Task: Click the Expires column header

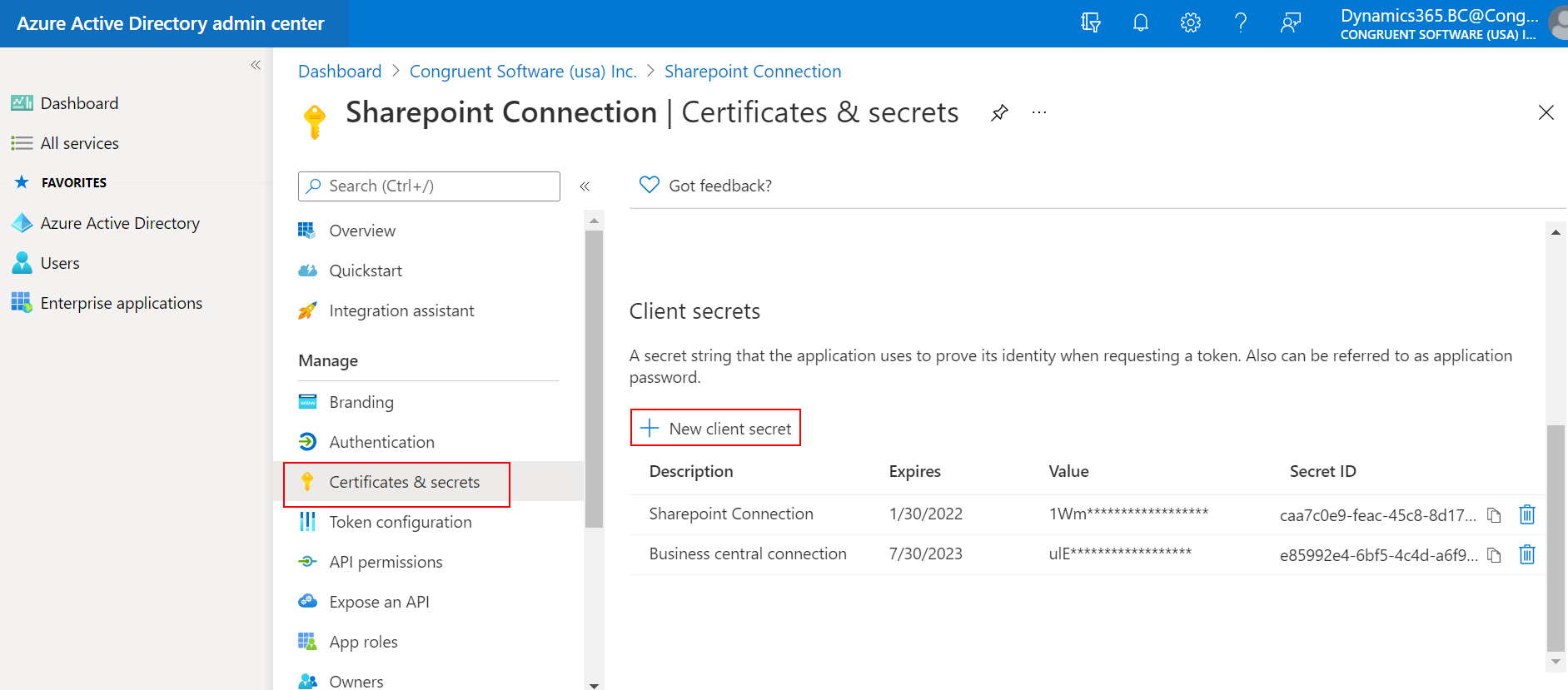Action: (914, 471)
